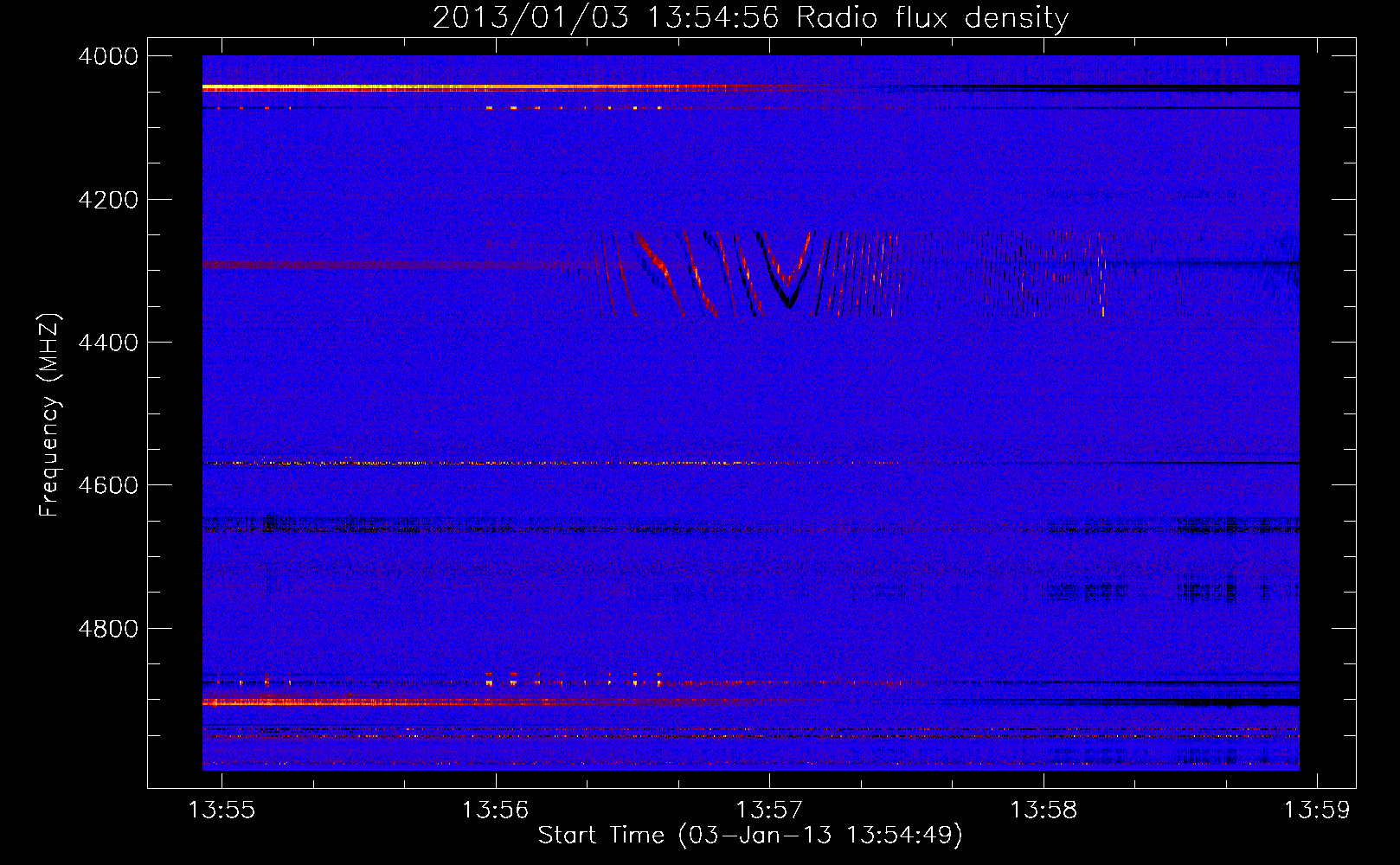Click the '13:56' time axis label
This screenshot has height=865, width=1400.
pyautogui.click(x=495, y=810)
